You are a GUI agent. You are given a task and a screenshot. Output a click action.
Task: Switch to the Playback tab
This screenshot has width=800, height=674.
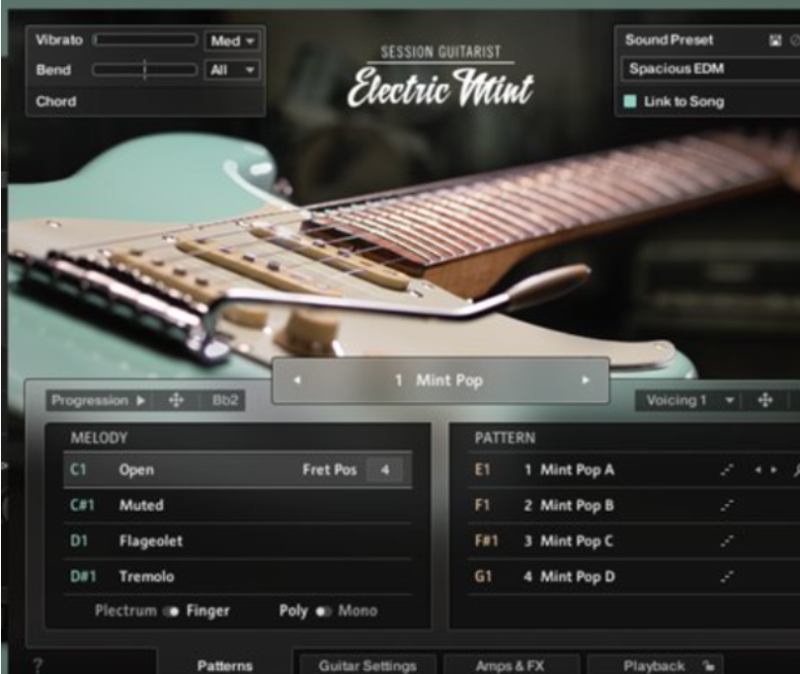(x=656, y=665)
